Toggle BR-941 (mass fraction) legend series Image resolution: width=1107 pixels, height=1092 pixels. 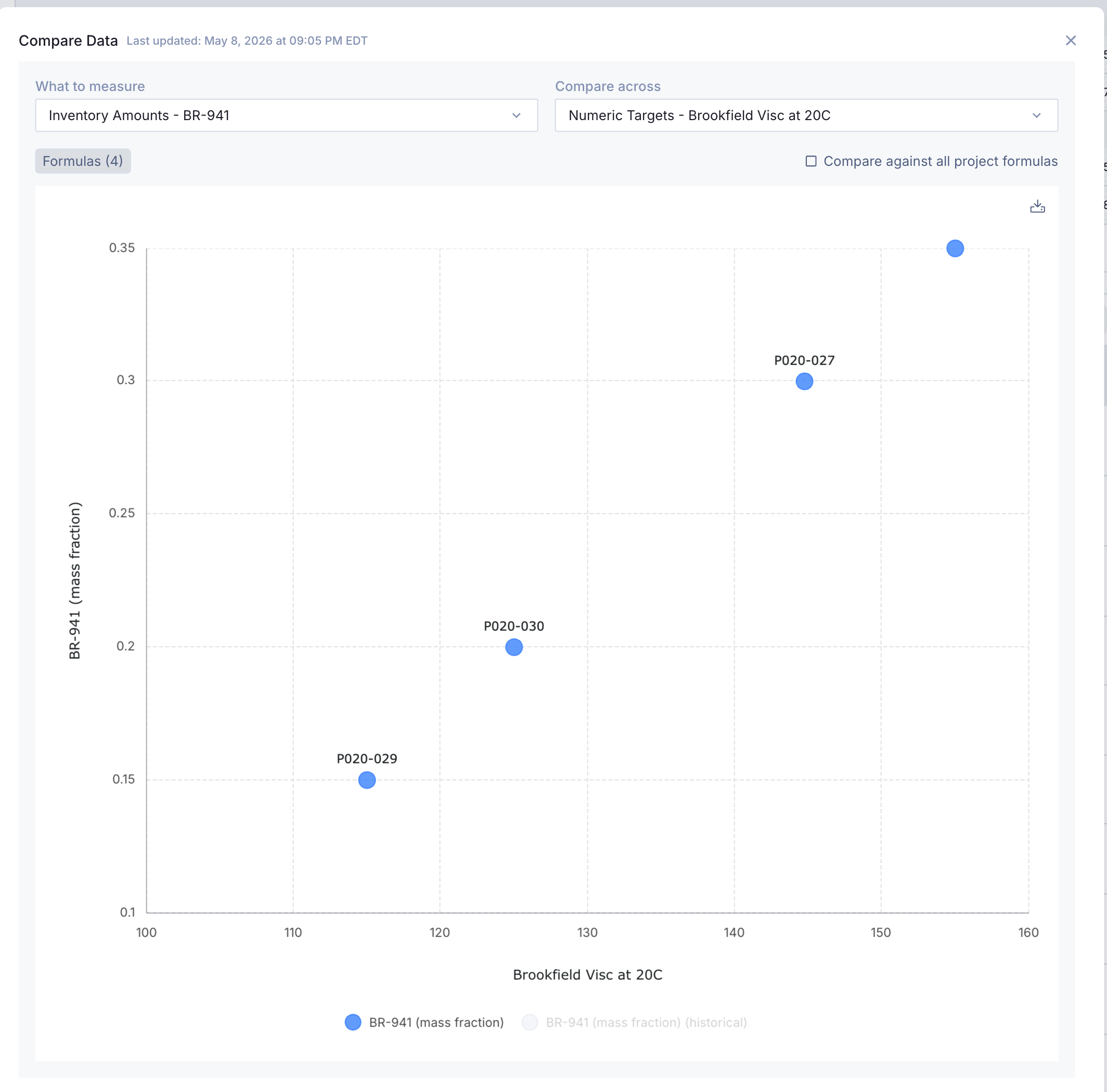click(x=424, y=1022)
